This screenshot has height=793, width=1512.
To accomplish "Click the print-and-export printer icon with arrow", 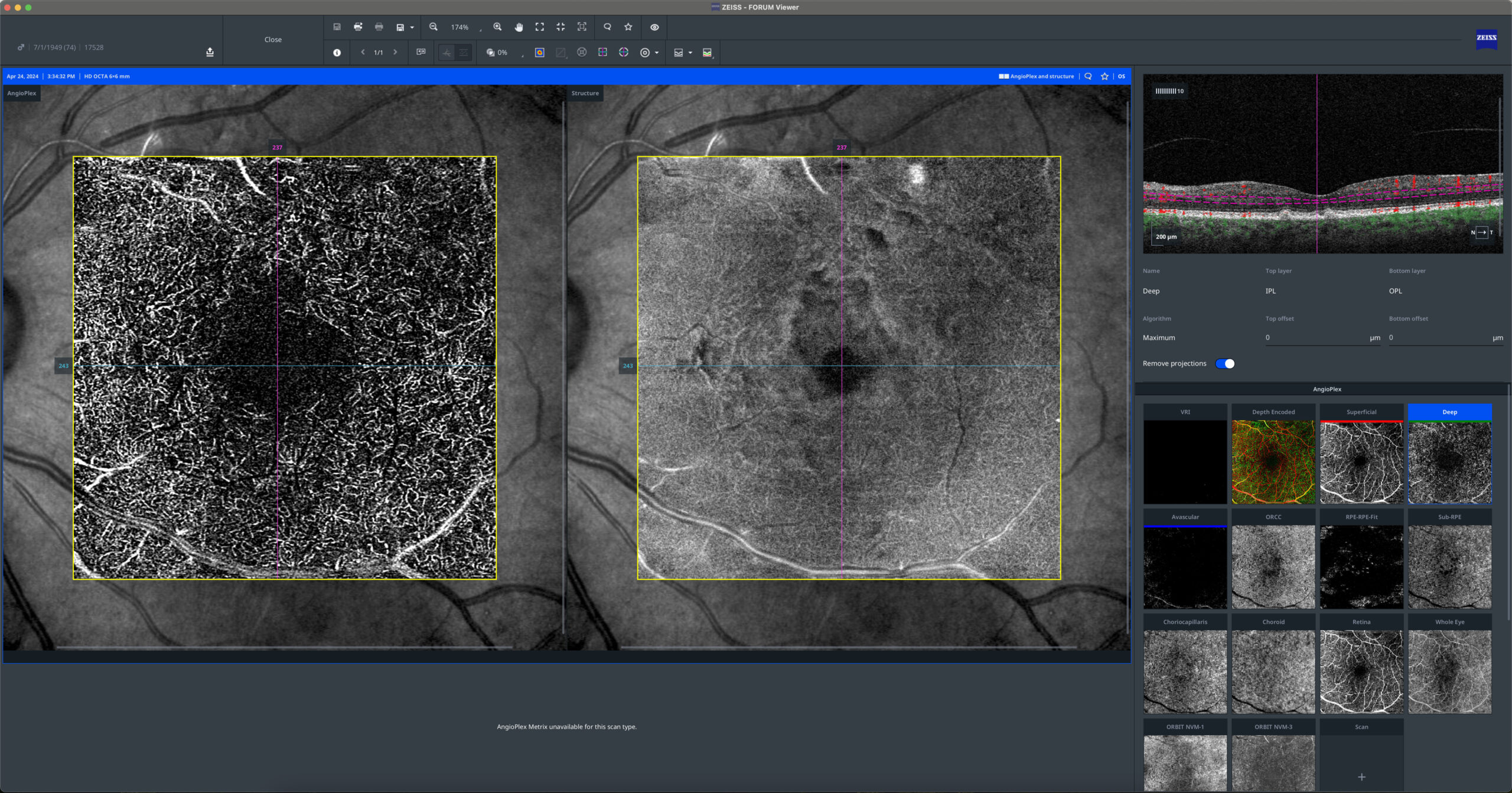I will coord(358,27).
